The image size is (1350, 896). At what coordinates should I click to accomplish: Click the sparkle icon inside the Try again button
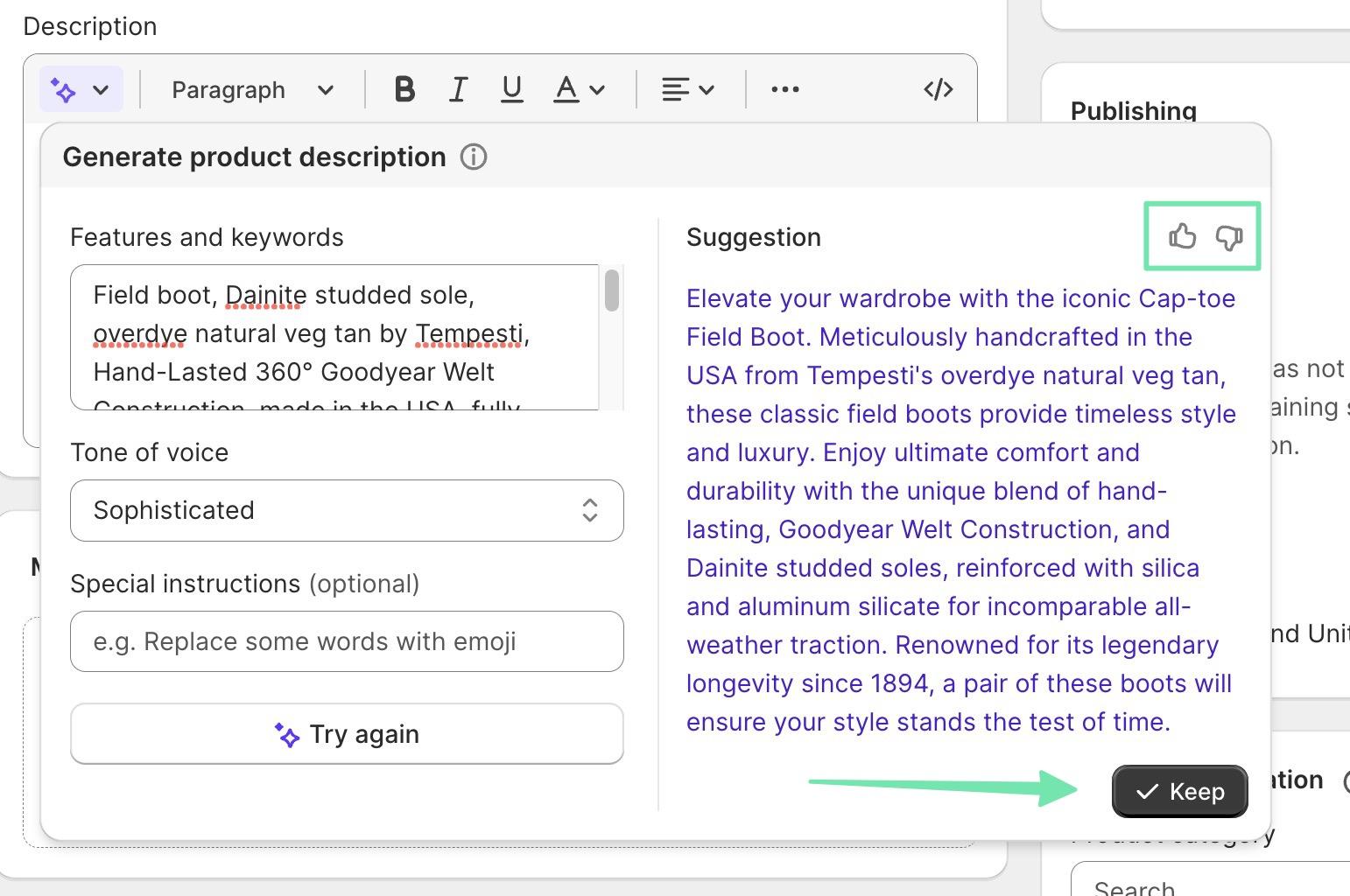(x=288, y=735)
